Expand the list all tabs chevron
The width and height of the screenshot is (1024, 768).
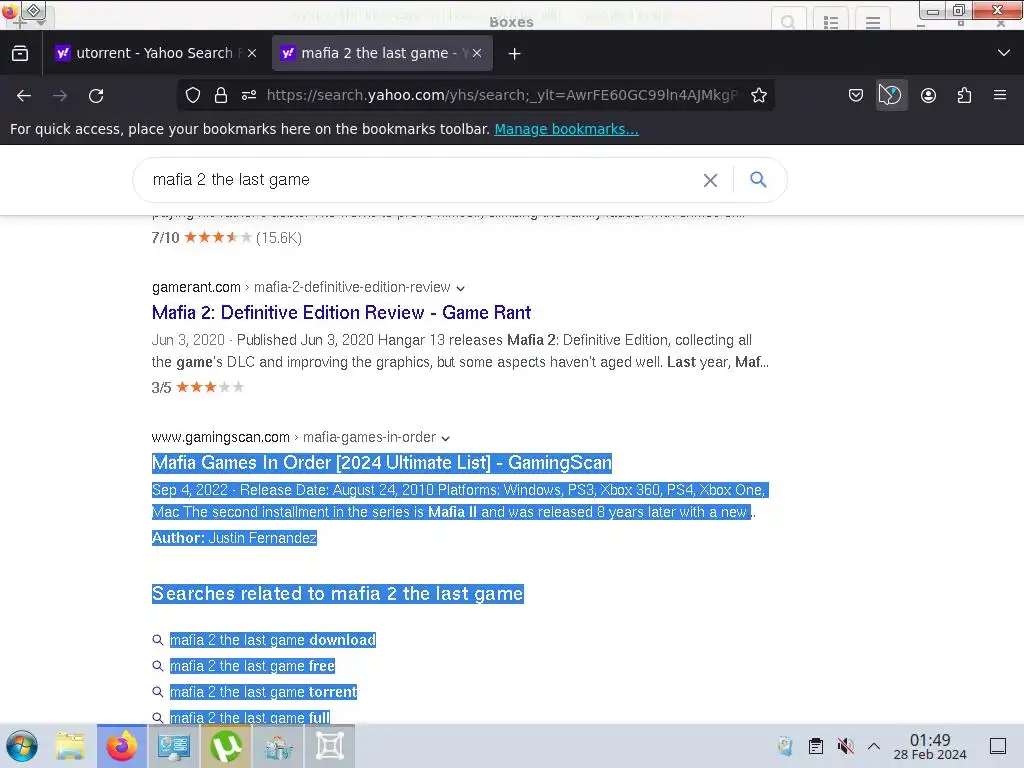coord(1004,53)
